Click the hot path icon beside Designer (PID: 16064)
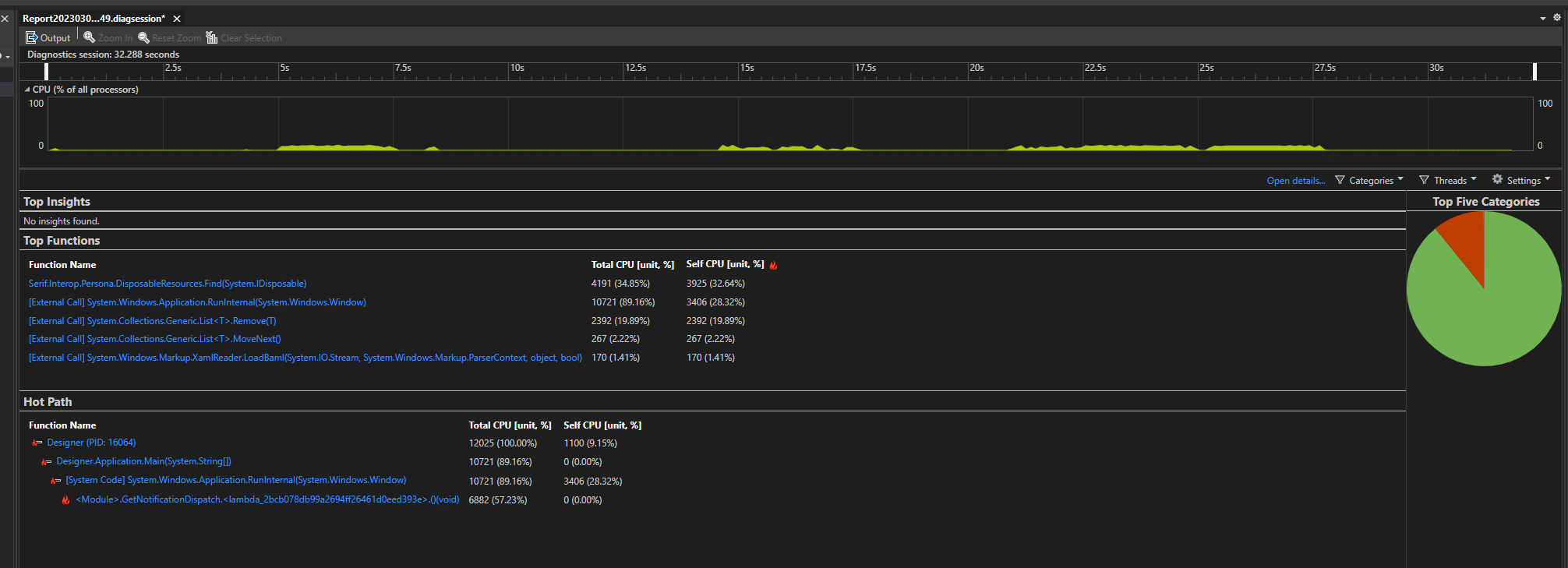1568x568 pixels. (x=37, y=443)
